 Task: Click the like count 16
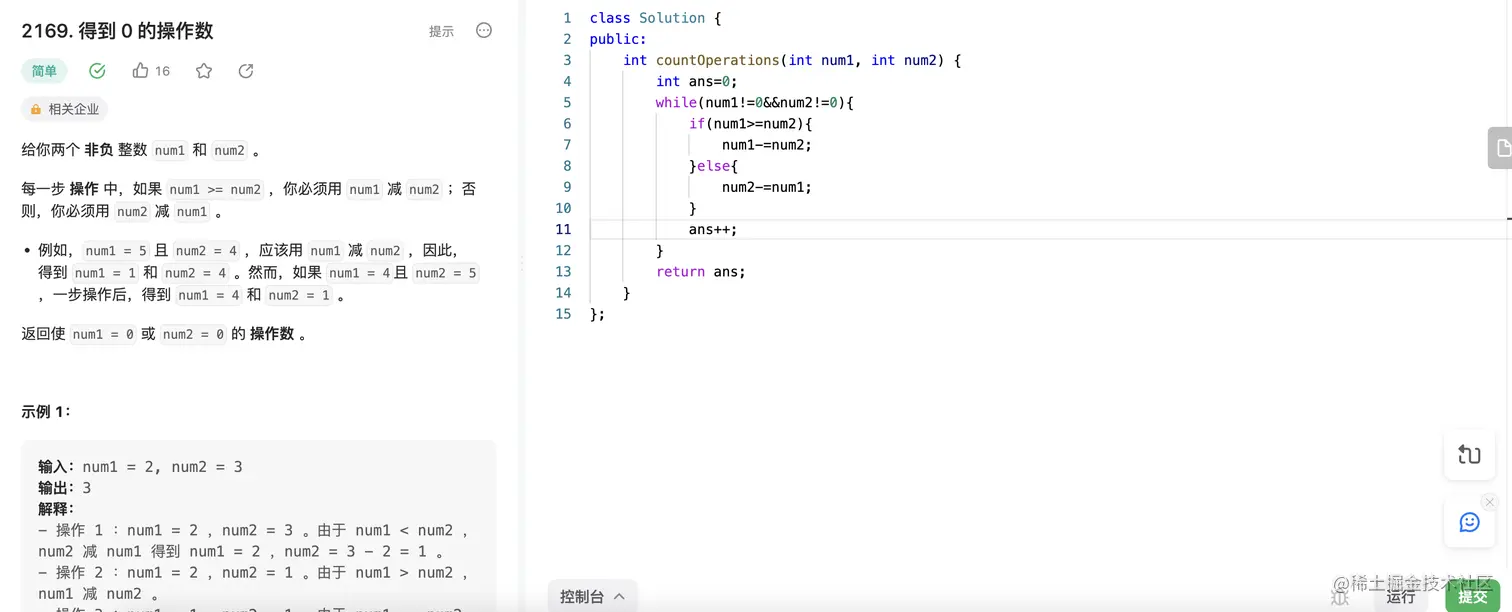162,71
